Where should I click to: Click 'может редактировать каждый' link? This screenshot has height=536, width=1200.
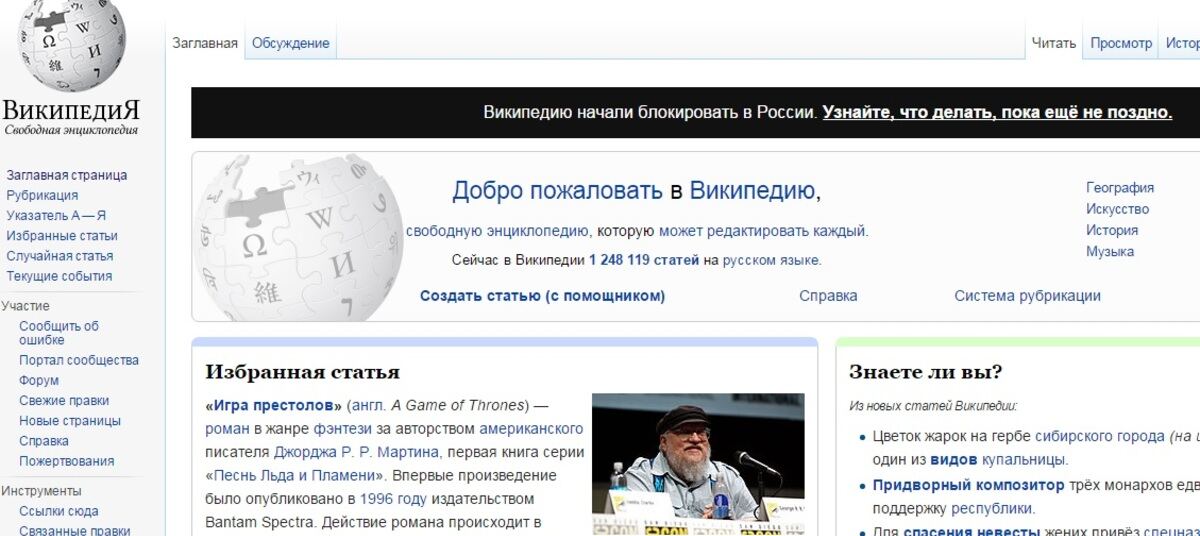tap(761, 231)
